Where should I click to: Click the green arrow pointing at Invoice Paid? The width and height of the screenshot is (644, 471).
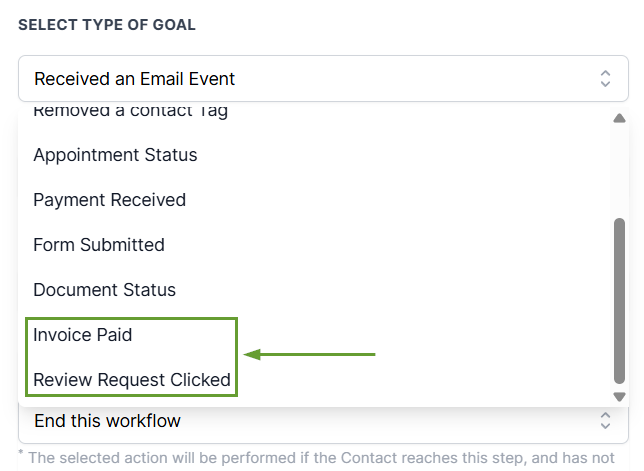[x=310, y=354]
